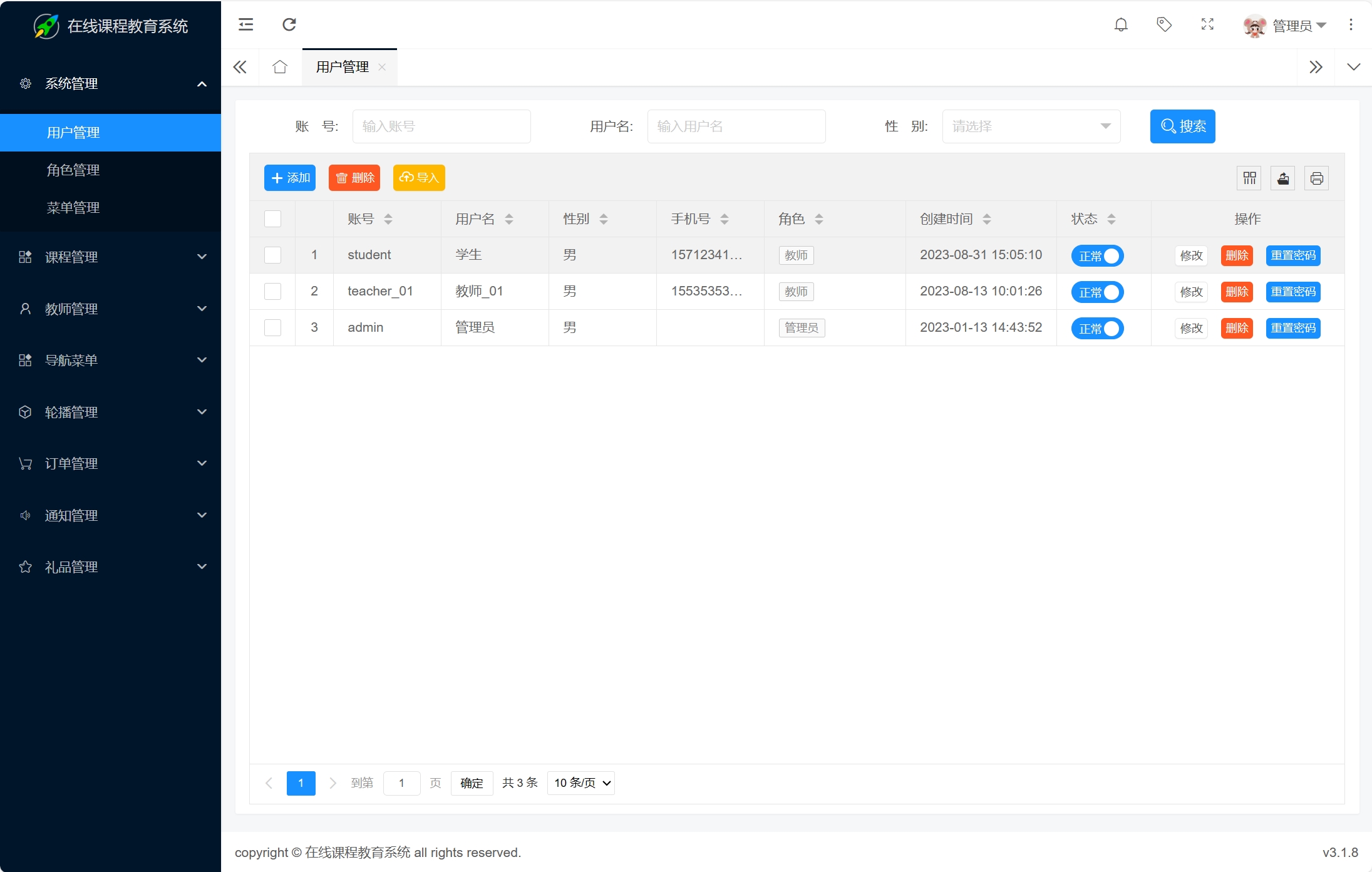Image resolution: width=1372 pixels, height=872 pixels.
Task: Toggle fullscreen mode icon
Action: point(1207,25)
